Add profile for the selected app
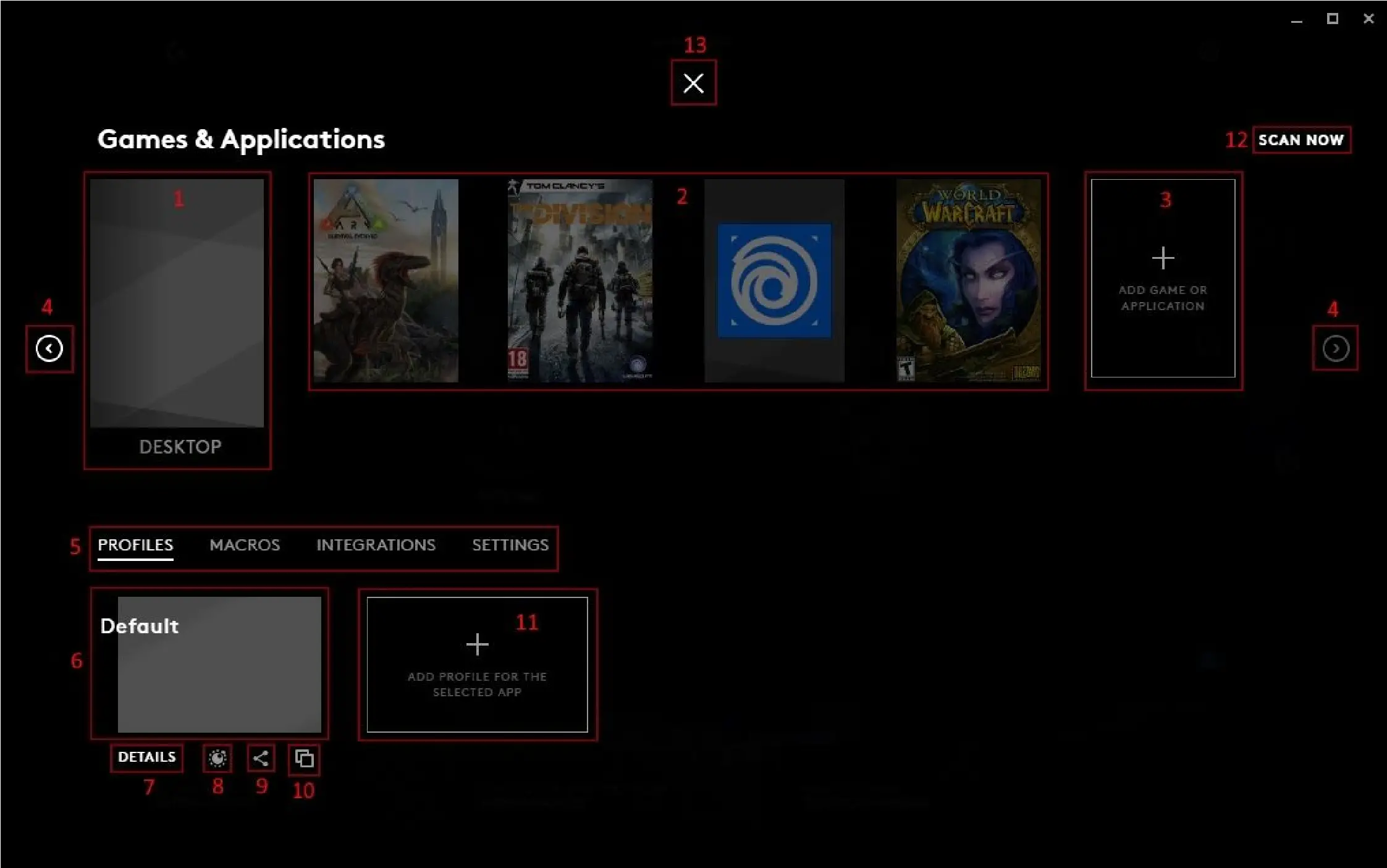1387x868 pixels. pyautogui.click(x=477, y=664)
